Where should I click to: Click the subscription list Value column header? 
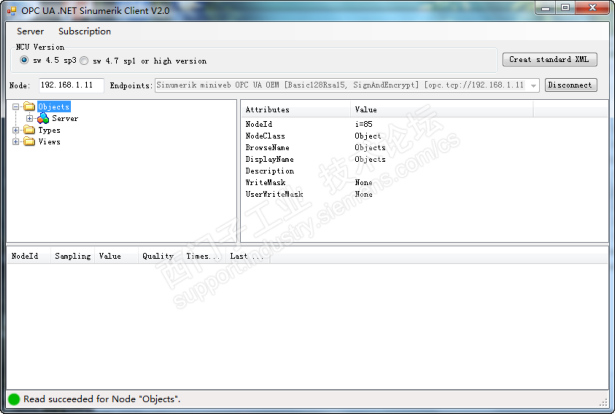pyautogui.click(x=116, y=256)
